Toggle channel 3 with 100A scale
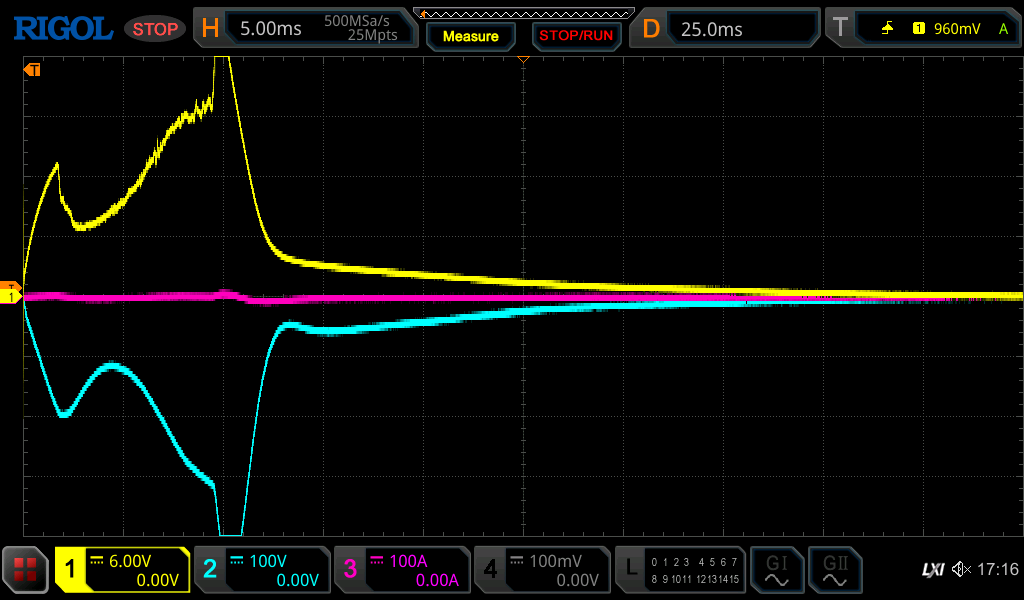 [401, 570]
